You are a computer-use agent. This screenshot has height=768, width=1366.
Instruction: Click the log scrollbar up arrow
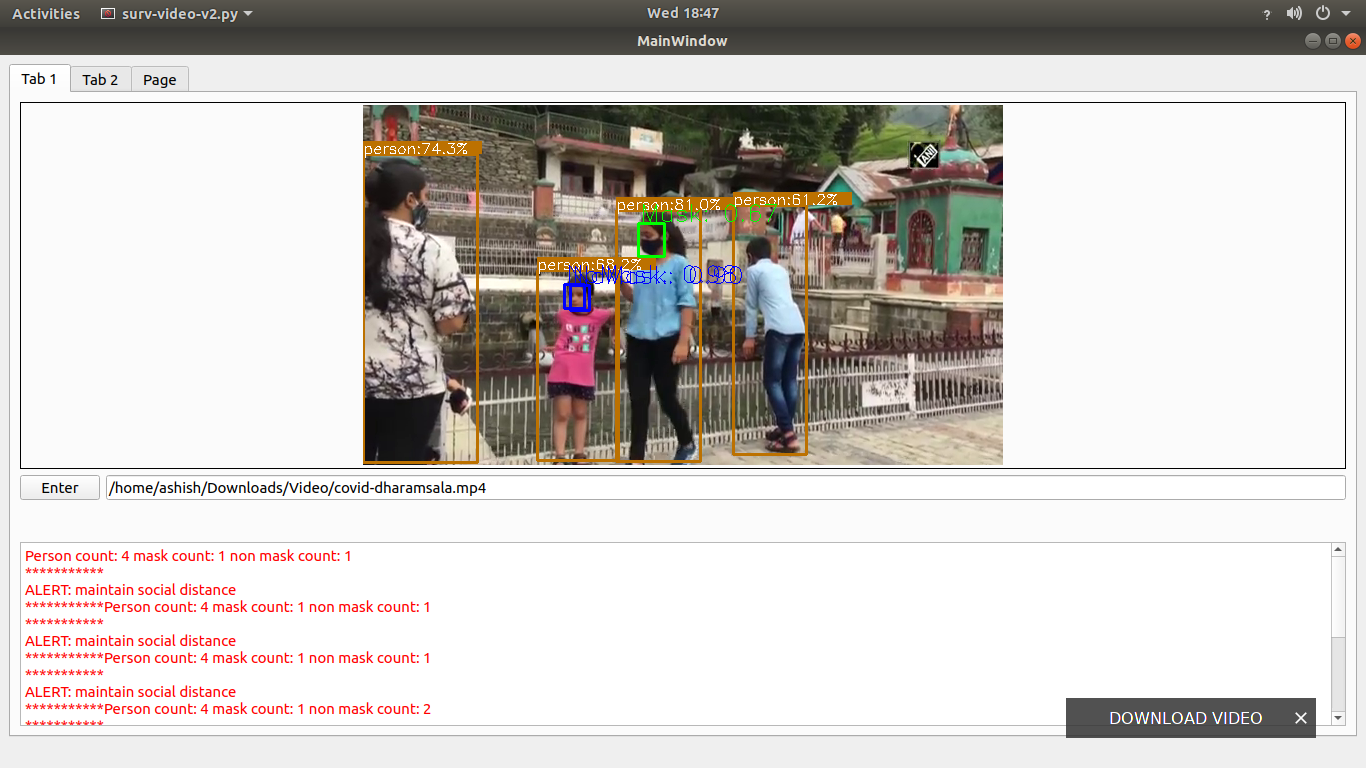(1338, 550)
